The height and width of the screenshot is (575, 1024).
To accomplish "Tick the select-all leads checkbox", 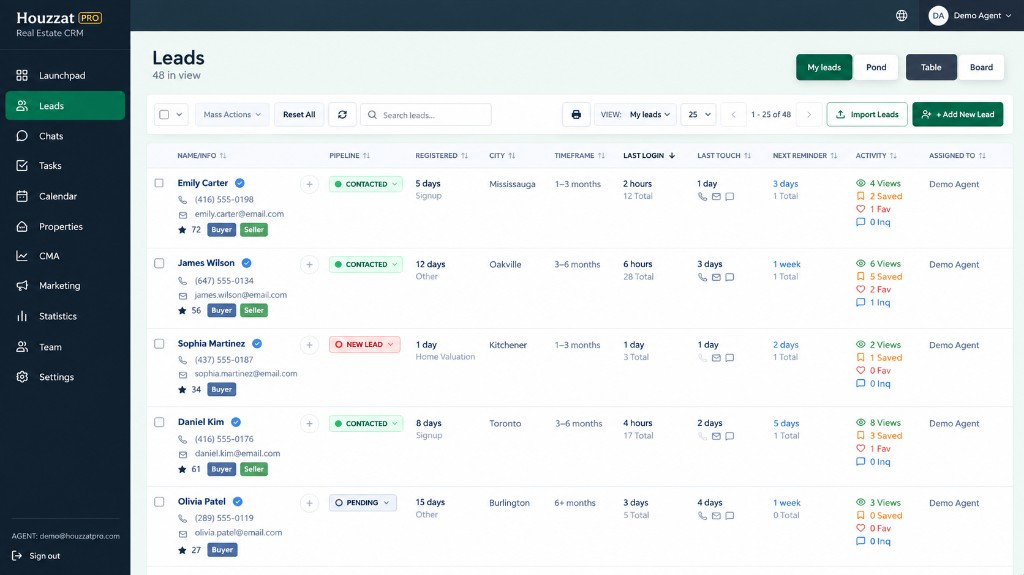I will (164, 114).
